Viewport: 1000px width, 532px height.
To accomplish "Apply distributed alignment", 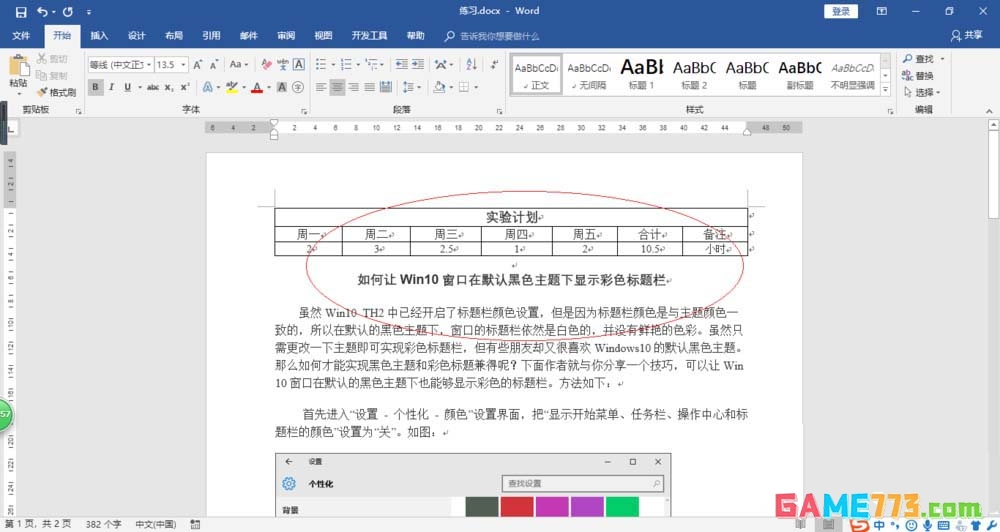I will click(386, 87).
